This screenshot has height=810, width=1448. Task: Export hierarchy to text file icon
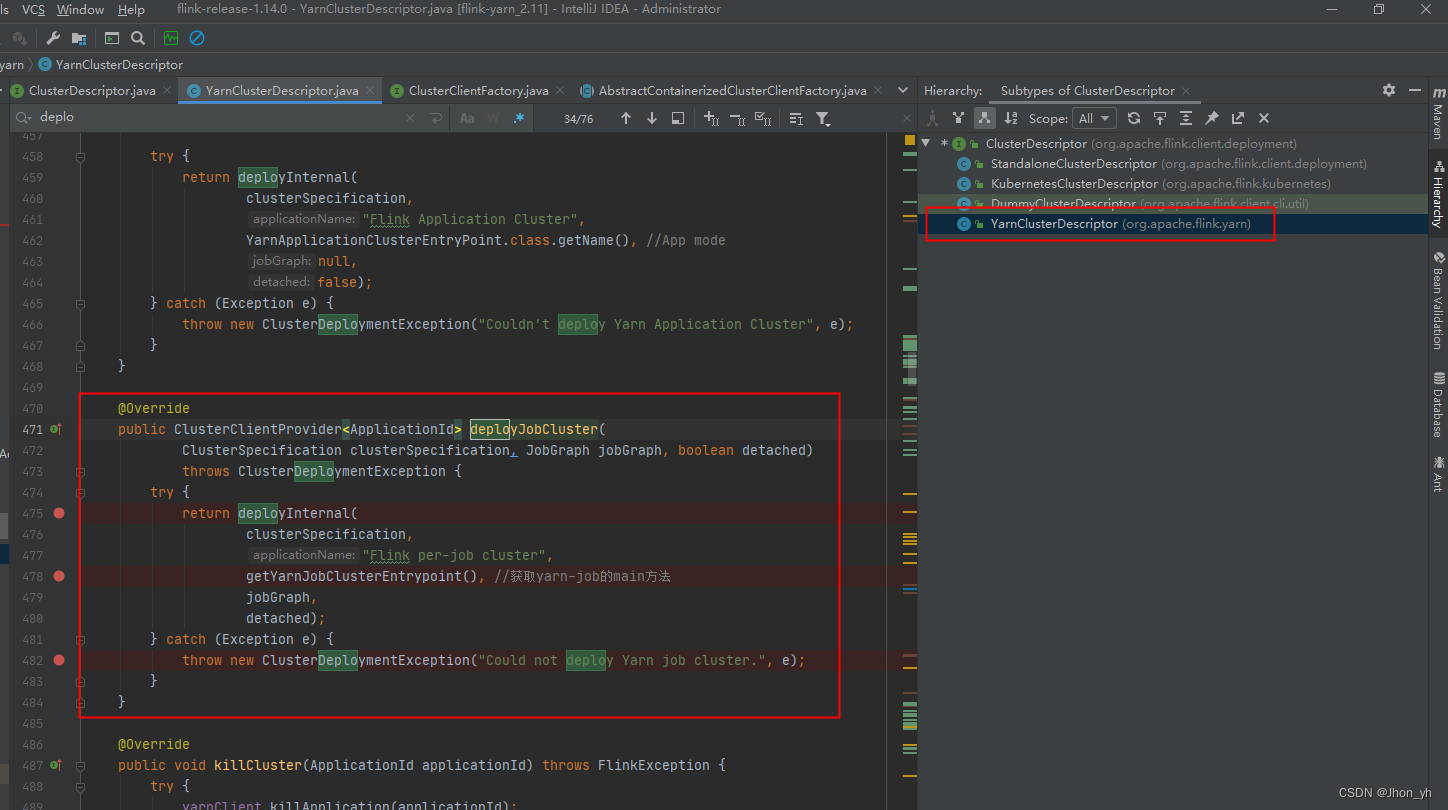click(x=1238, y=118)
